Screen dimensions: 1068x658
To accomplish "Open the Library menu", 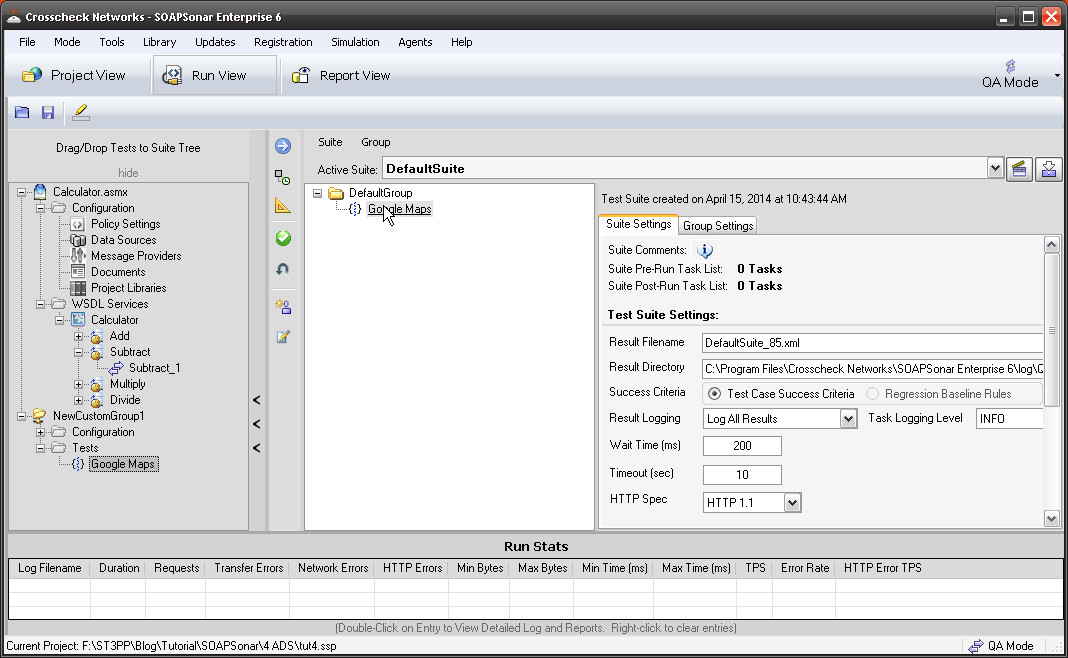I will point(159,42).
